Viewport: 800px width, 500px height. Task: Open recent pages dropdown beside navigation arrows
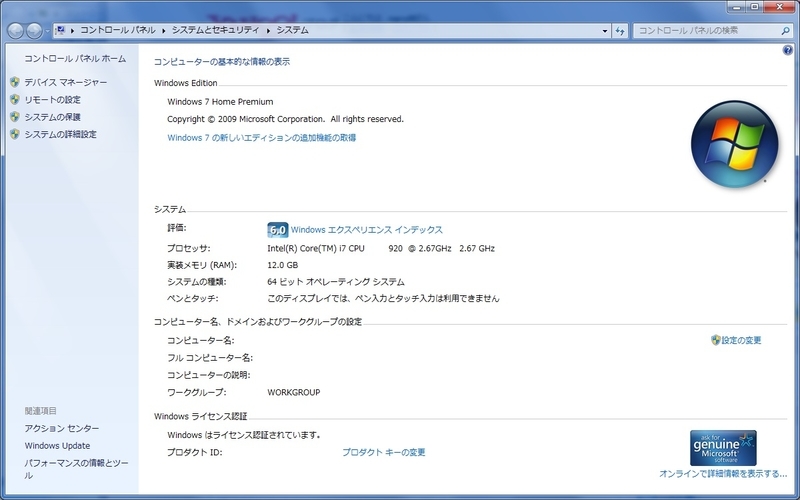[x=47, y=31]
